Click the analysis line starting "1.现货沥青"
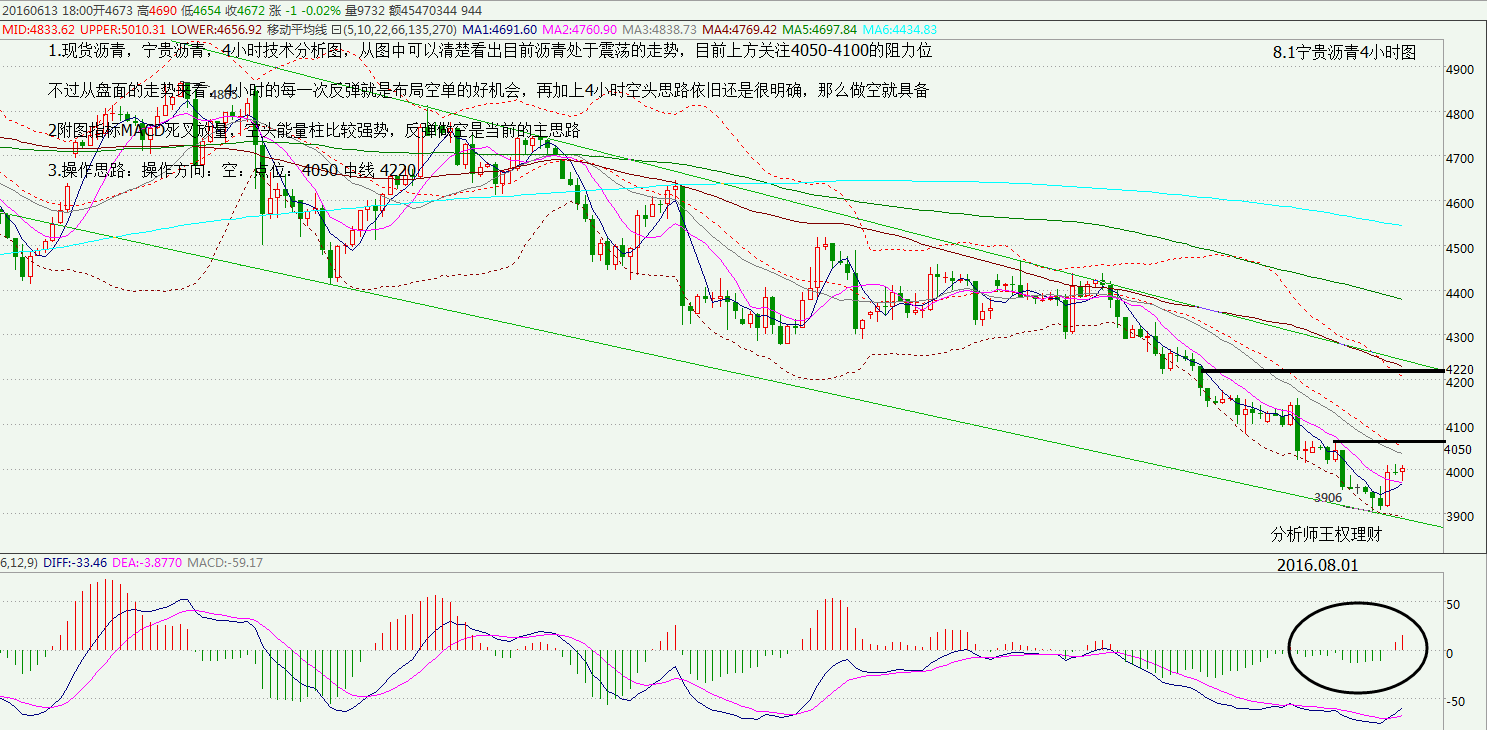Screen dimensions: 1487x730 click(490, 50)
